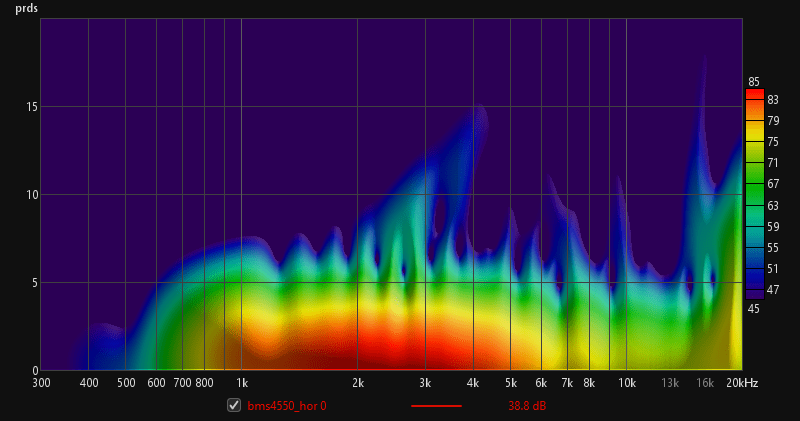Click the 4k frequency axis label

point(473,383)
